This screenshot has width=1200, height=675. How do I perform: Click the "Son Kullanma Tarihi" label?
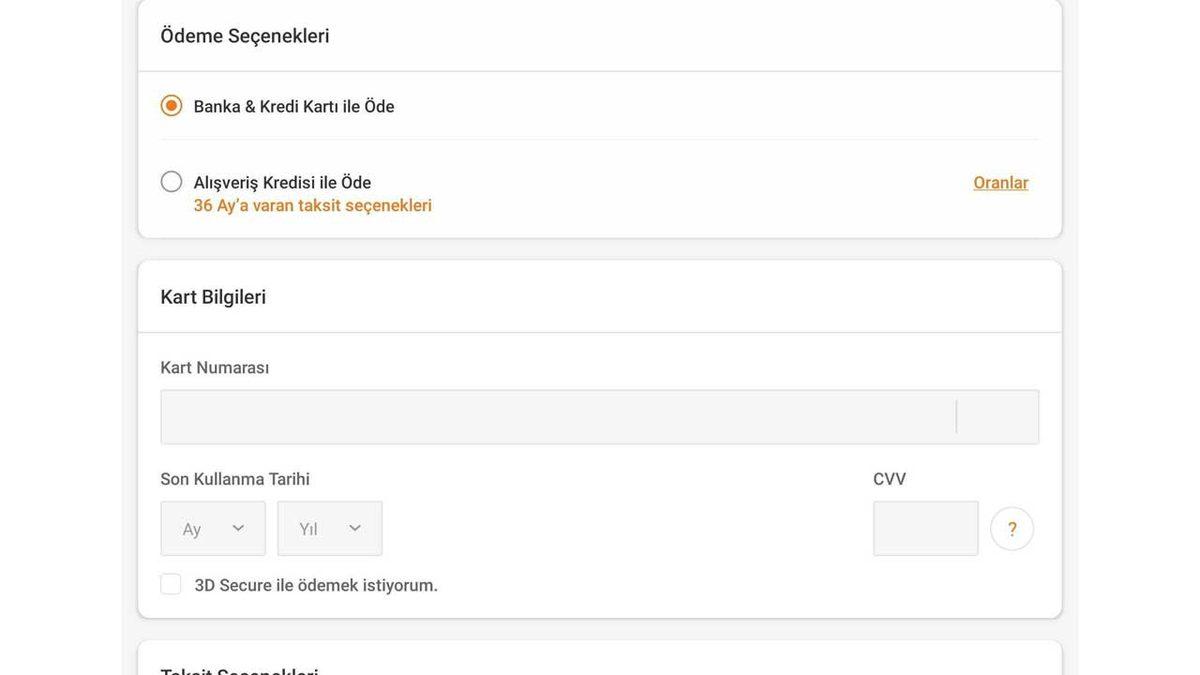pos(234,478)
